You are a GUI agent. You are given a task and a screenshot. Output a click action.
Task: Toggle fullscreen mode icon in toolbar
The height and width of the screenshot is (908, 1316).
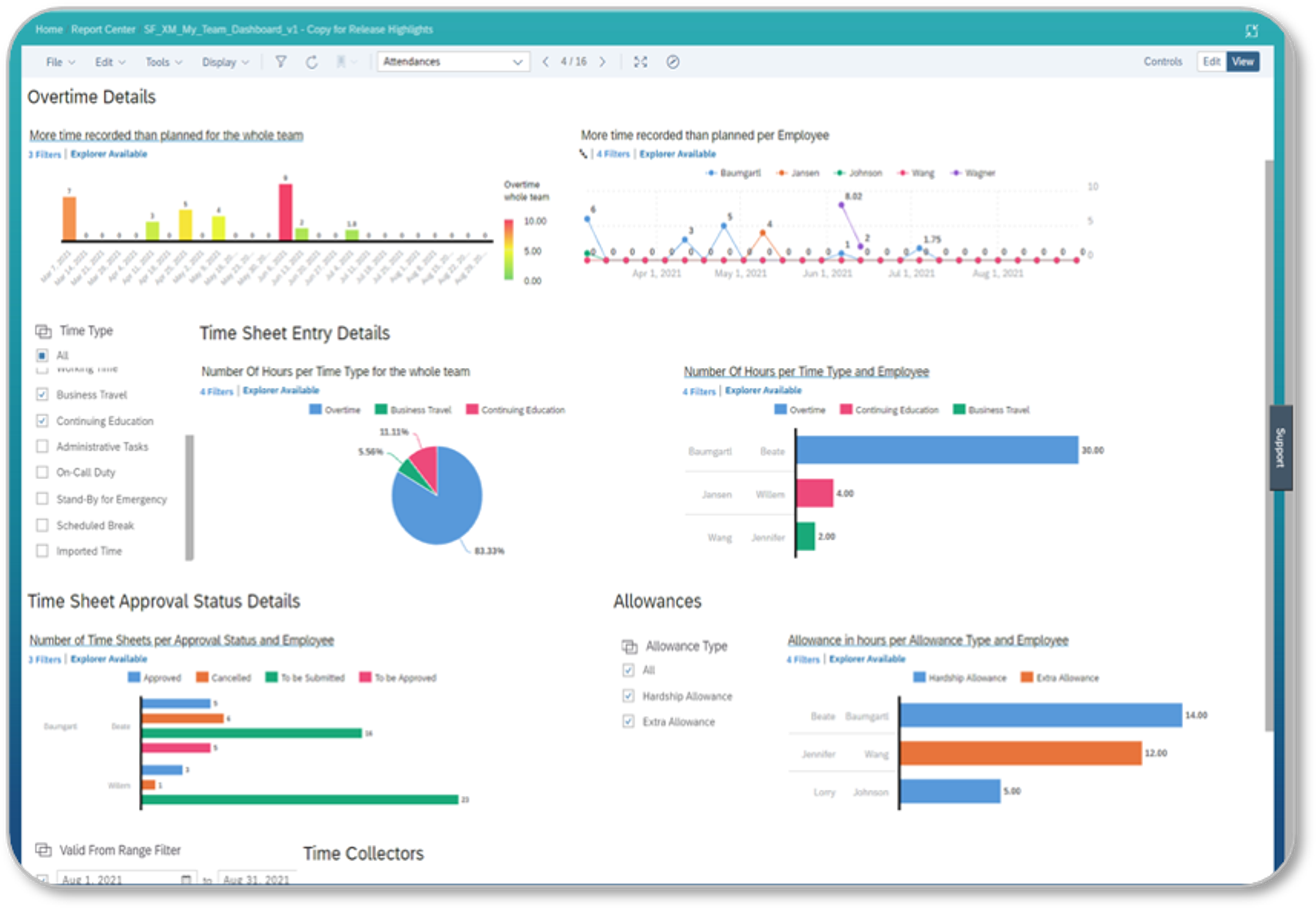[x=640, y=61]
